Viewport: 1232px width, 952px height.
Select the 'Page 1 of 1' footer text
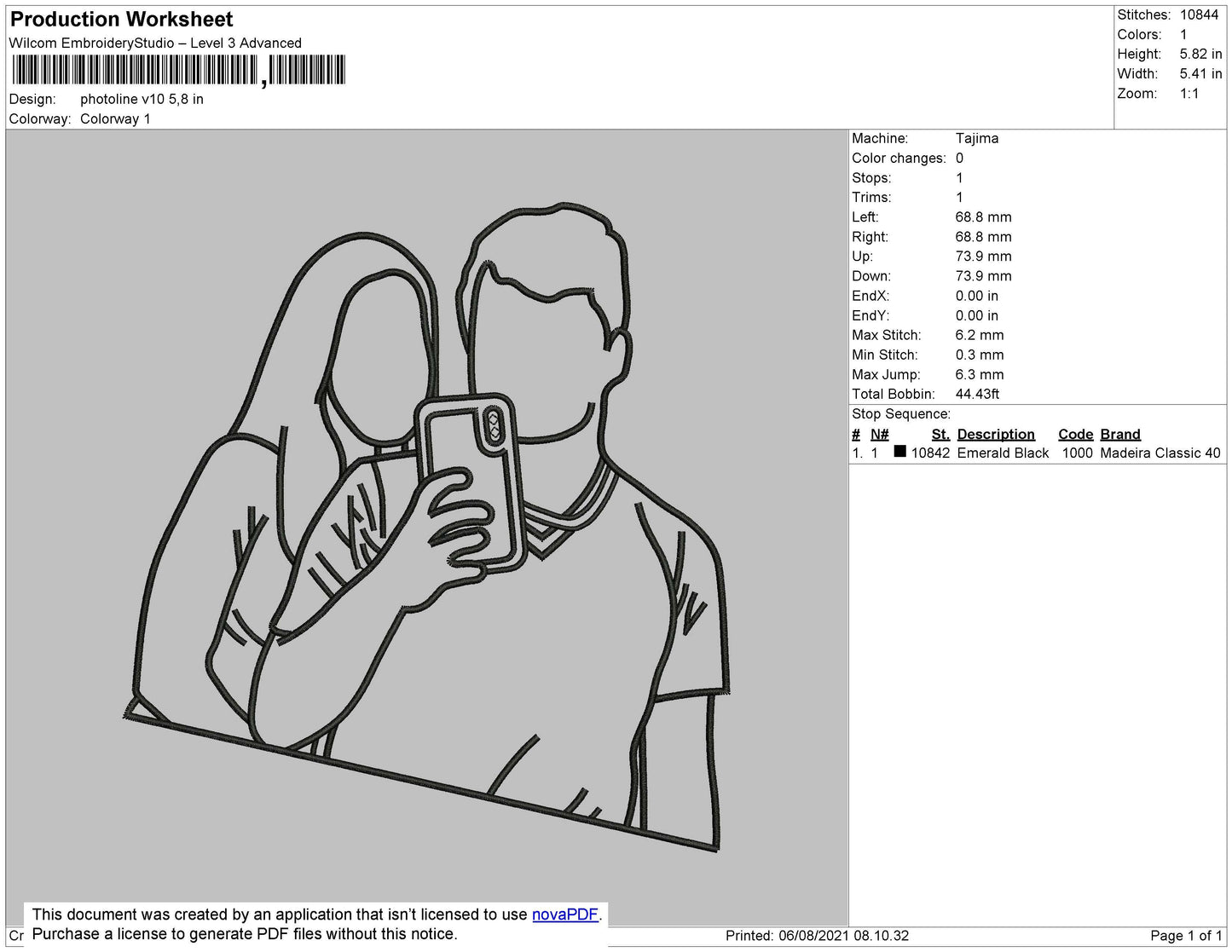click(1186, 936)
